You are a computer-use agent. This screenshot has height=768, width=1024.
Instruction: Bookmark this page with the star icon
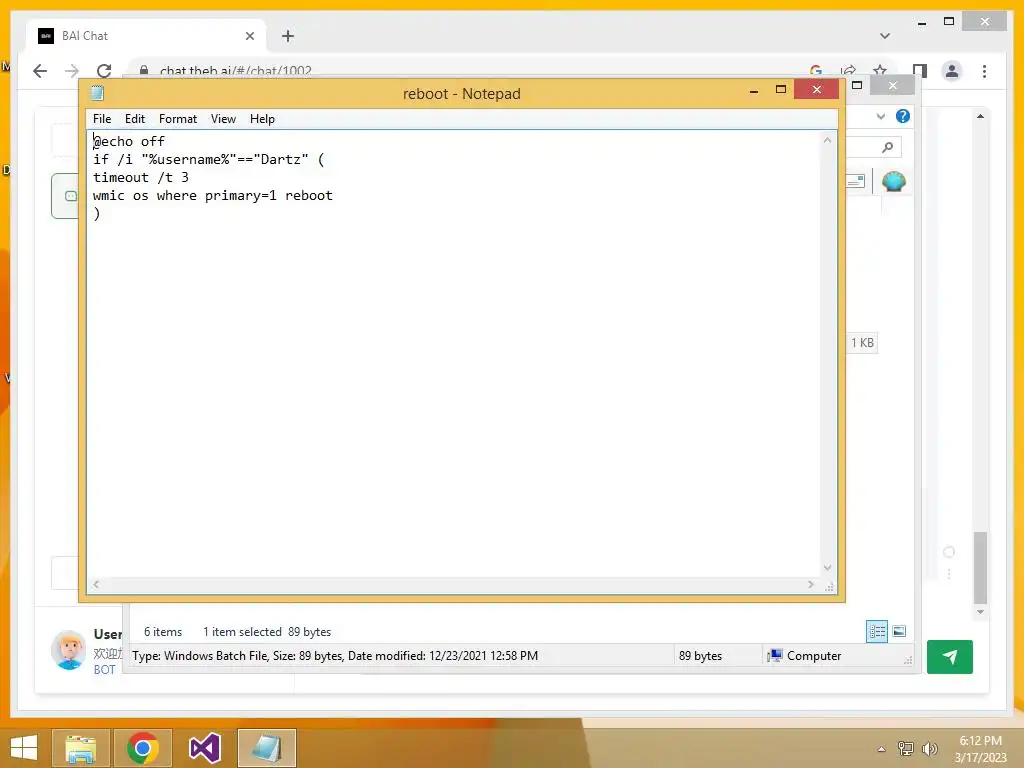880,71
